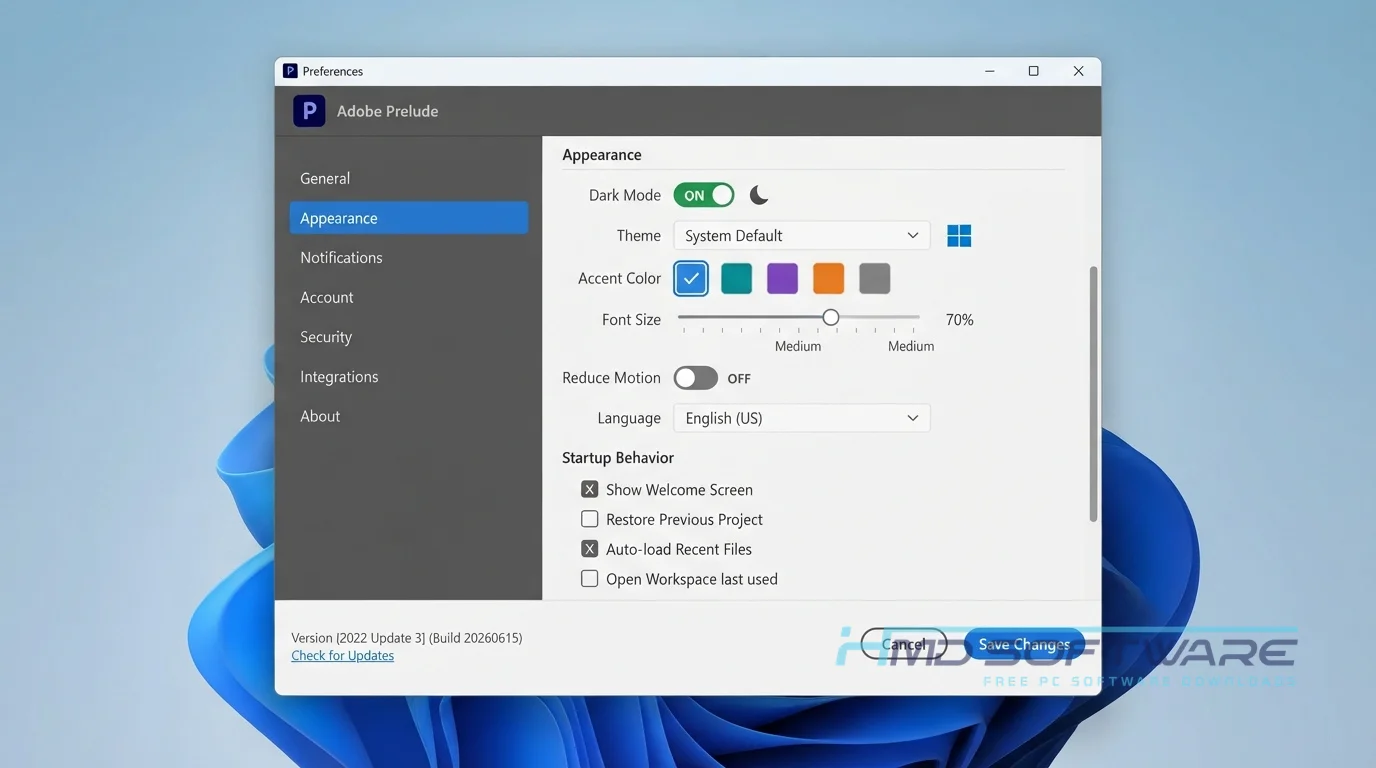The width and height of the screenshot is (1376, 768).
Task: Open the Language dropdown showing English (US)
Action: pos(802,418)
